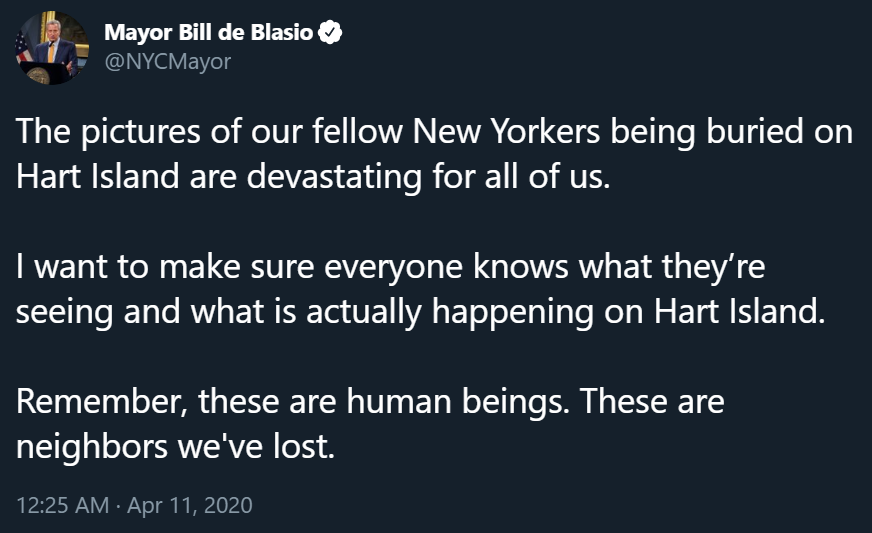Click Mayor Bill de Blasio's profile picture
Screen dimensions: 872x533
50,48
